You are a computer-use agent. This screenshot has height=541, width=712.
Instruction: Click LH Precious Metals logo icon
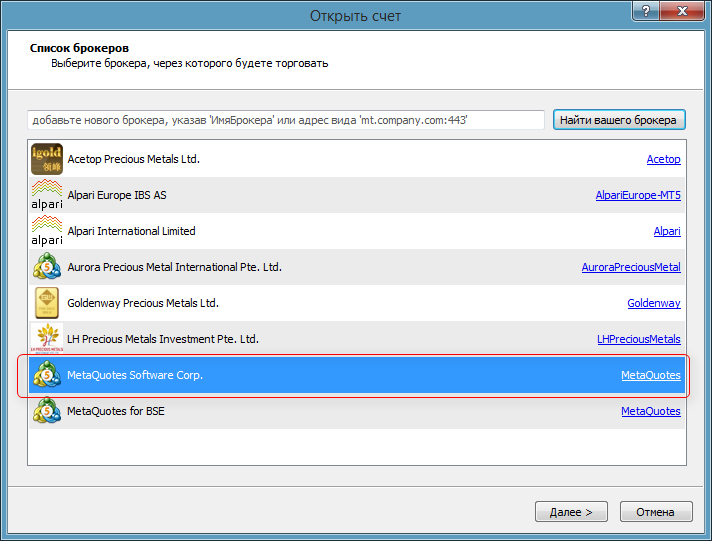47,339
